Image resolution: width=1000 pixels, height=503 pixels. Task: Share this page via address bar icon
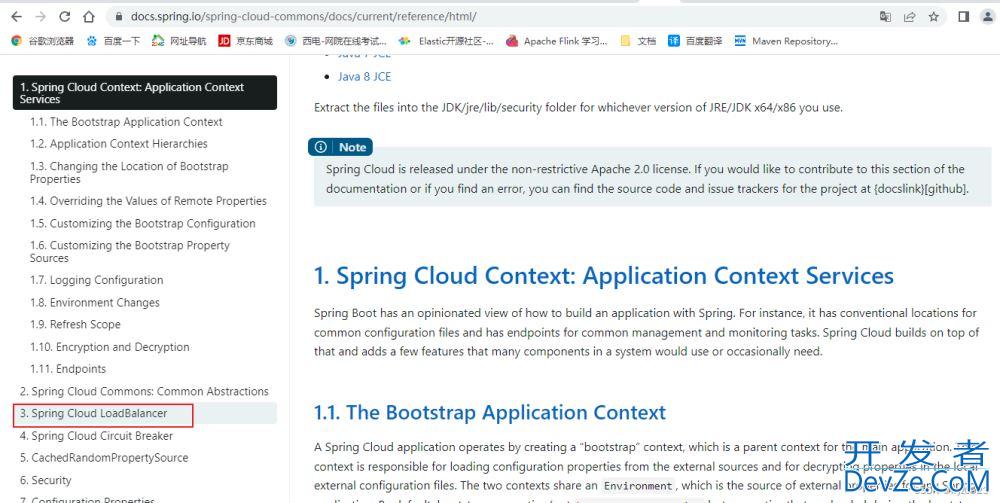pos(909,17)
